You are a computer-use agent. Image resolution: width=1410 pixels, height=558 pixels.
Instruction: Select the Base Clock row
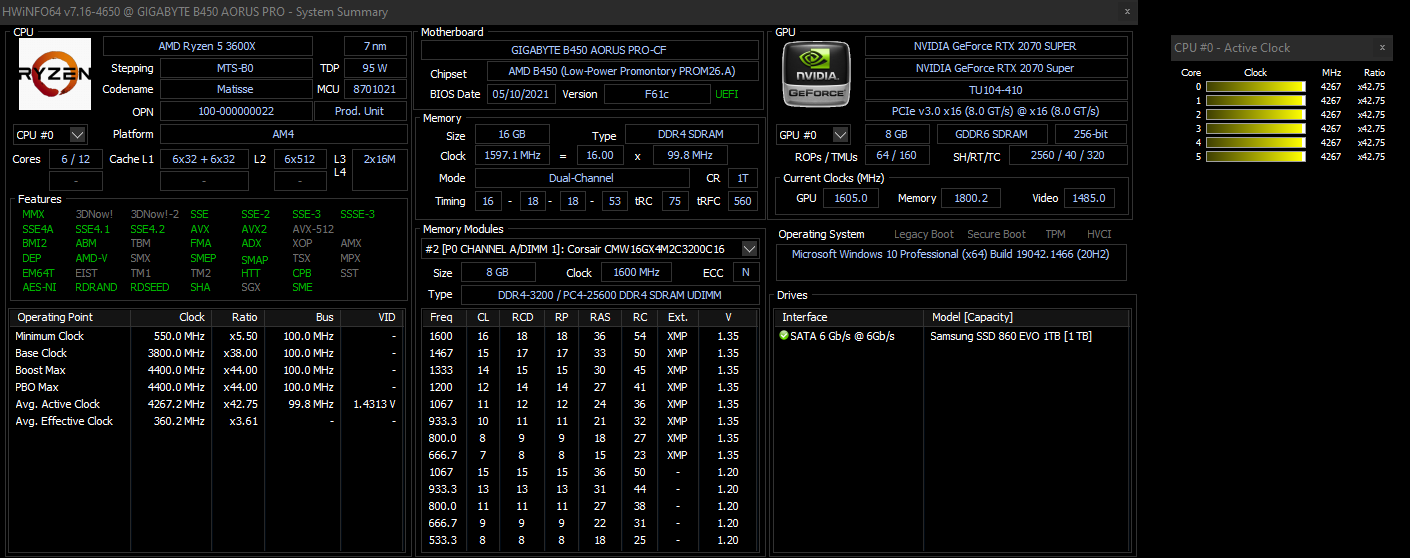pos(205,353)
